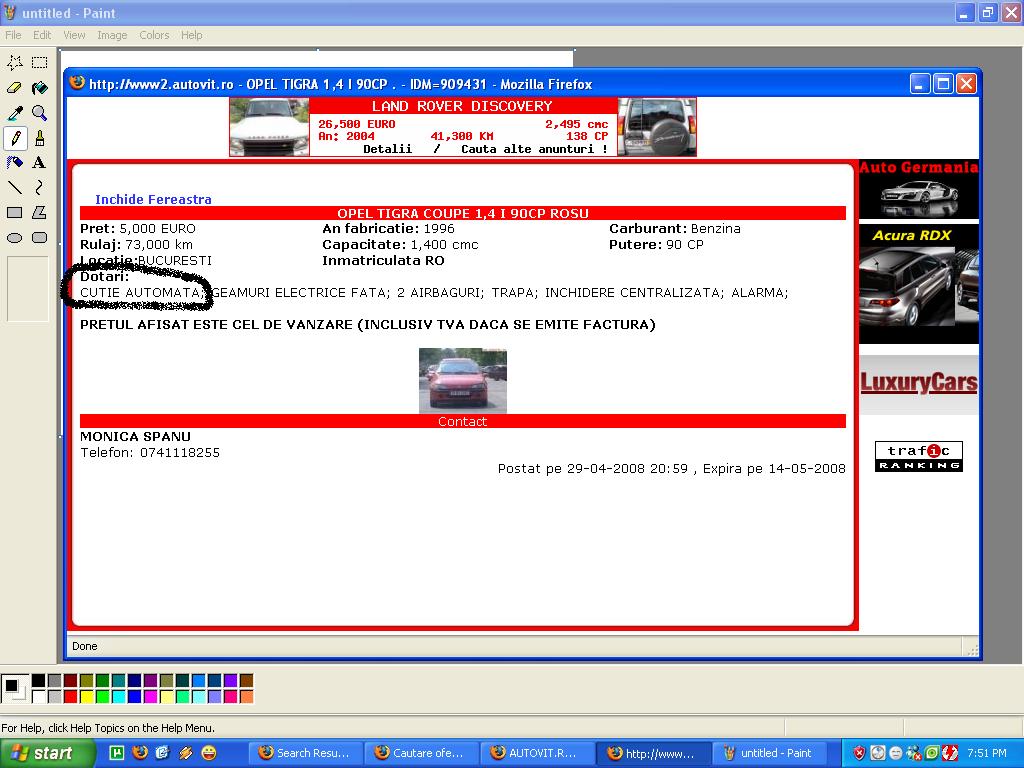Pick the light gray color swatch
Screen dimensions: 1024x768
(x=54, y=696)
